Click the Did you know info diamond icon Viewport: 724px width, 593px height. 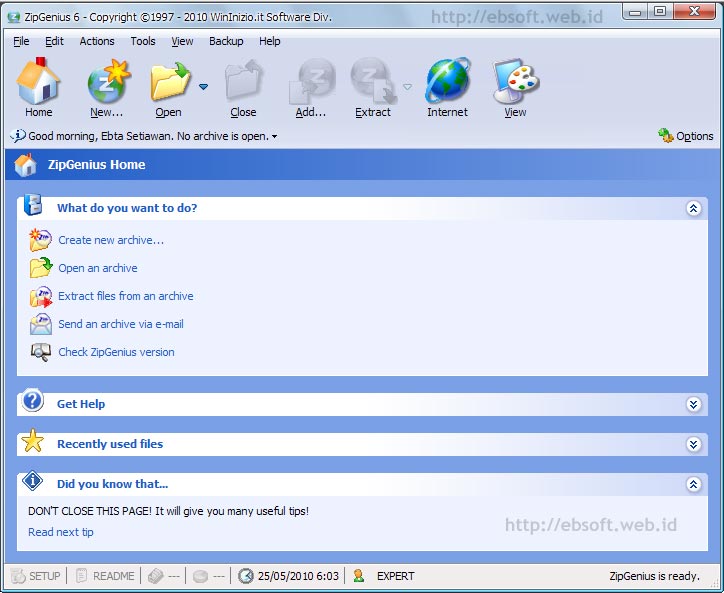(32, 481)
